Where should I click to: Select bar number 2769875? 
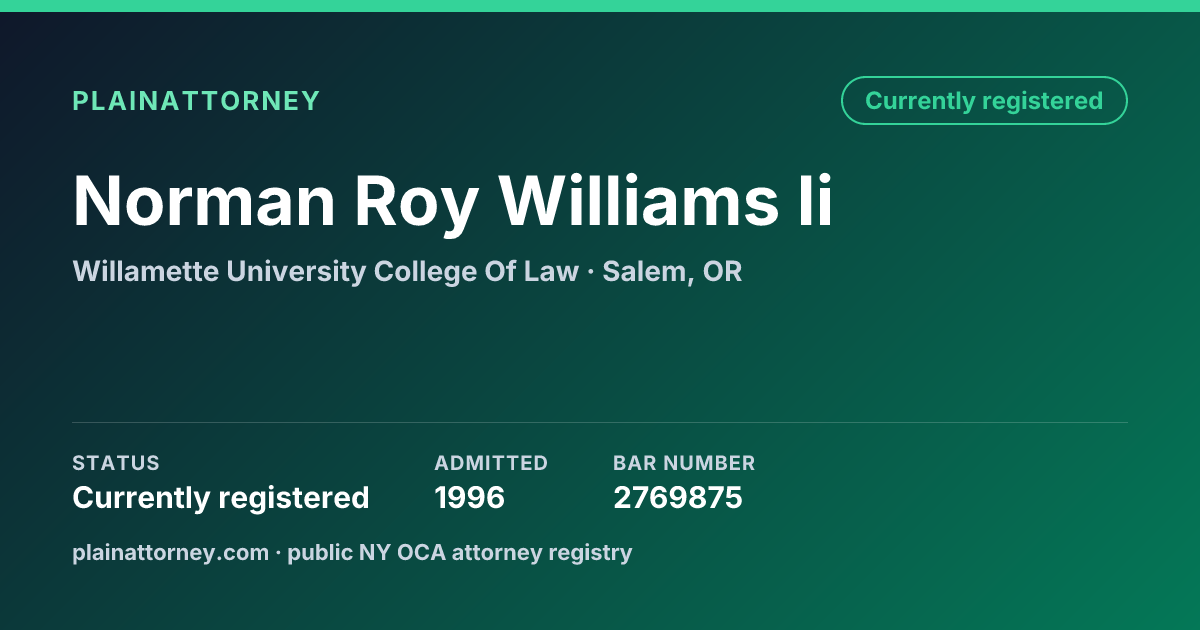(678, 497)
